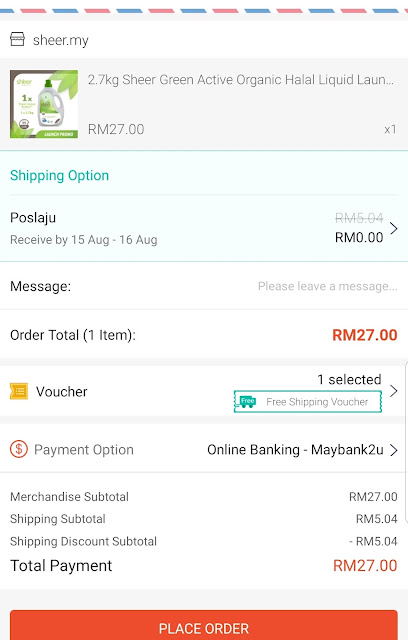Screen dimensions: 408x640
Task: Tap the Payment Option label
Action: [x=84, y=450]
